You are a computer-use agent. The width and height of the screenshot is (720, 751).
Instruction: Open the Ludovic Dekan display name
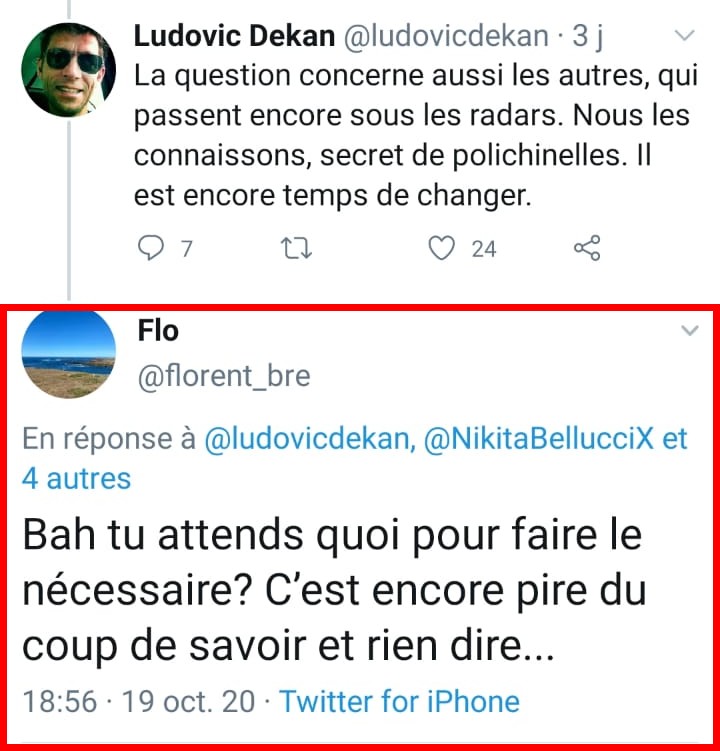(x=234, y=37)
